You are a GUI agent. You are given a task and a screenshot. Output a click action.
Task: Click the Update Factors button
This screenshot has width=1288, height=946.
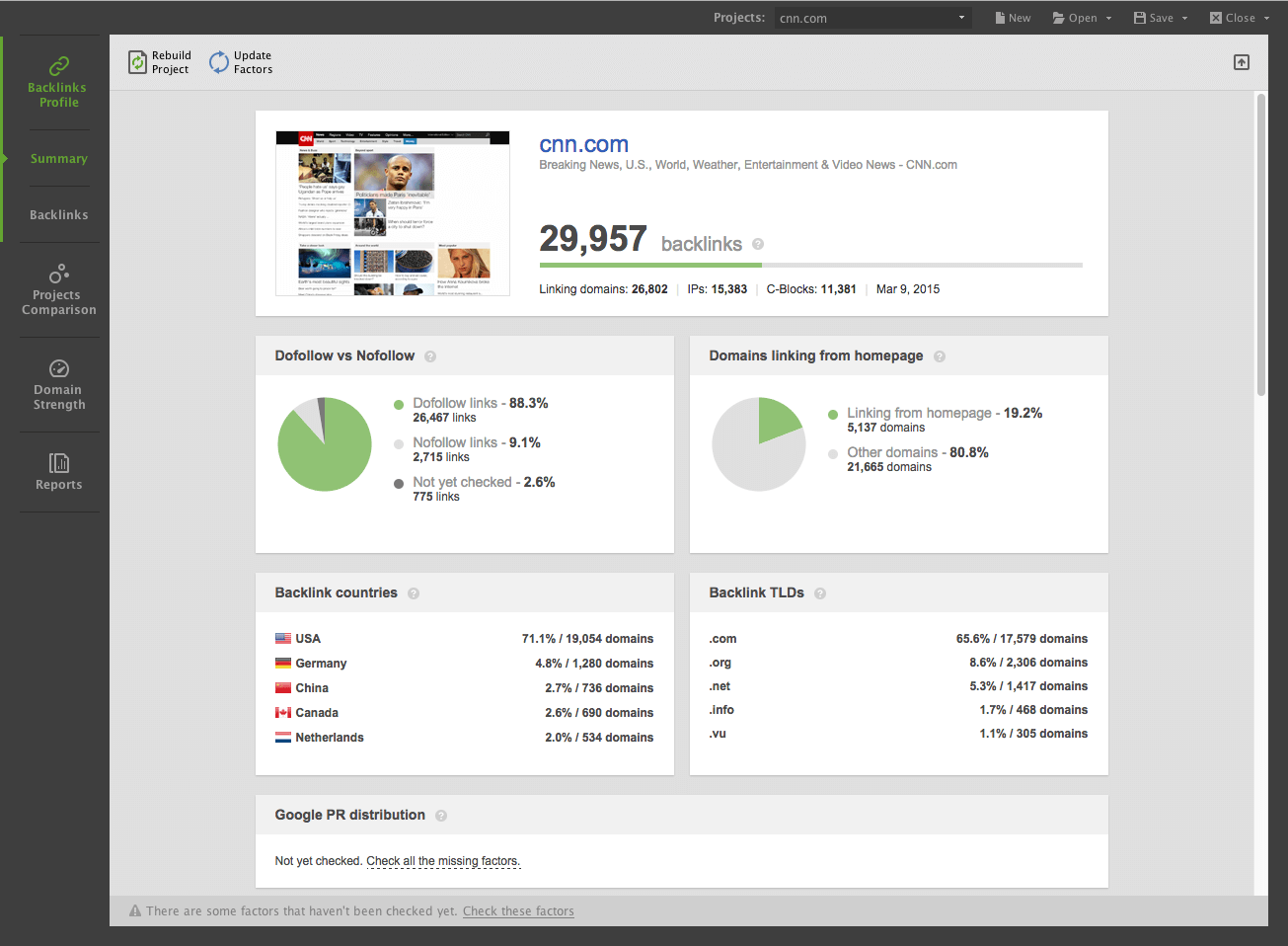point(241,62)
